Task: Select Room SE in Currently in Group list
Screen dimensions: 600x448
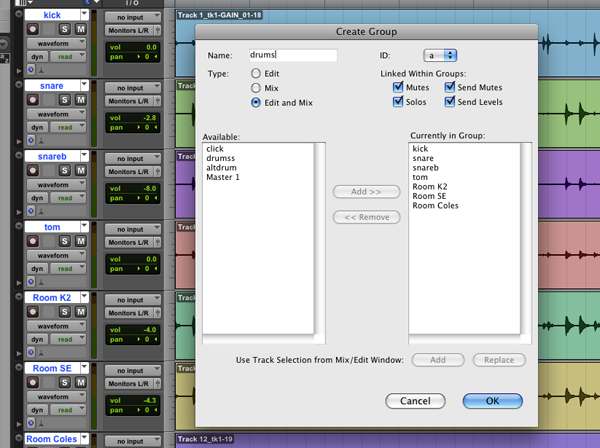Action: [430, 196]
